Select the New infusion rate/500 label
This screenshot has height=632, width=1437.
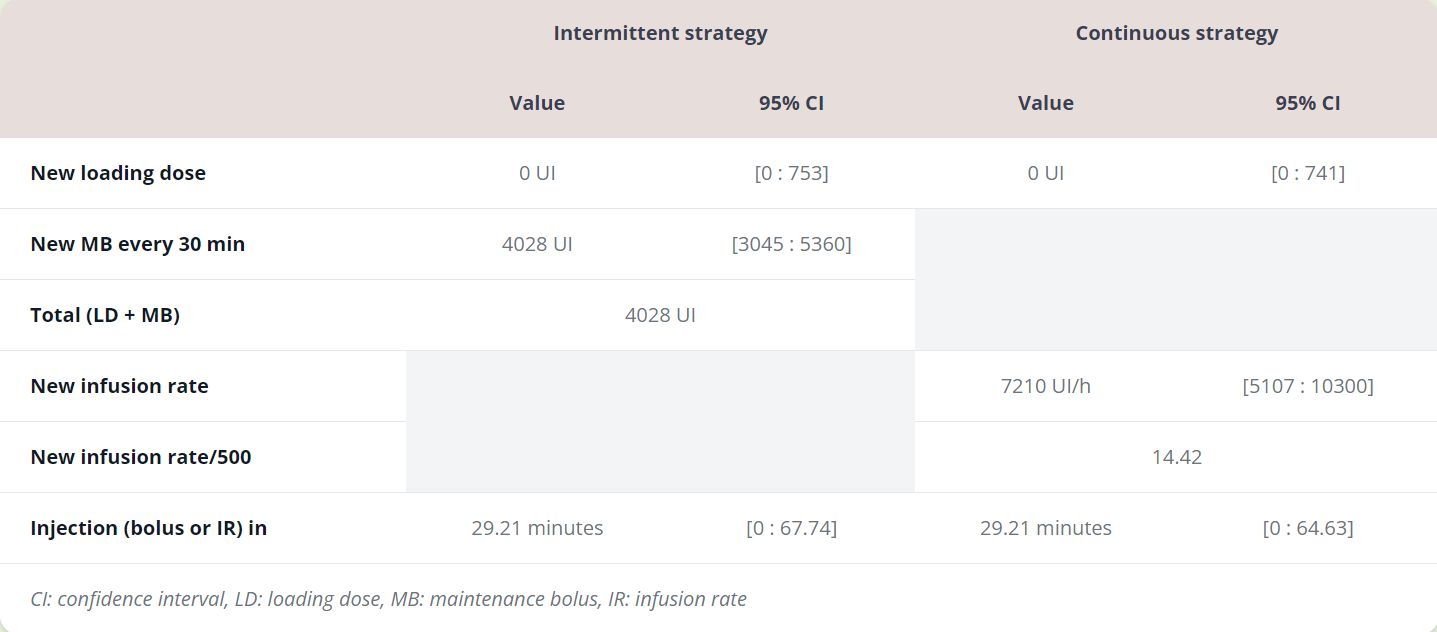click(141, 457)
